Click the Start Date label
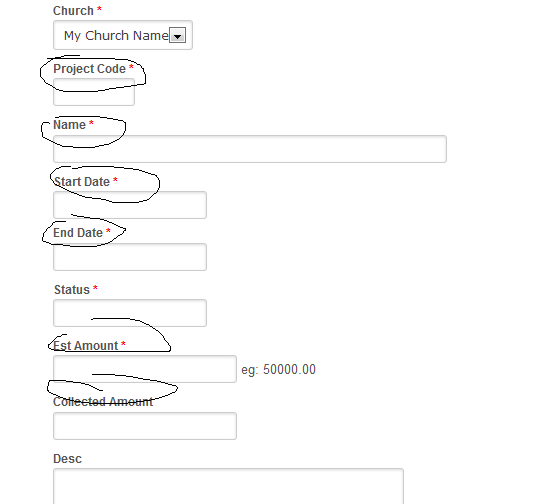550x504 pixels. point(82,182)
